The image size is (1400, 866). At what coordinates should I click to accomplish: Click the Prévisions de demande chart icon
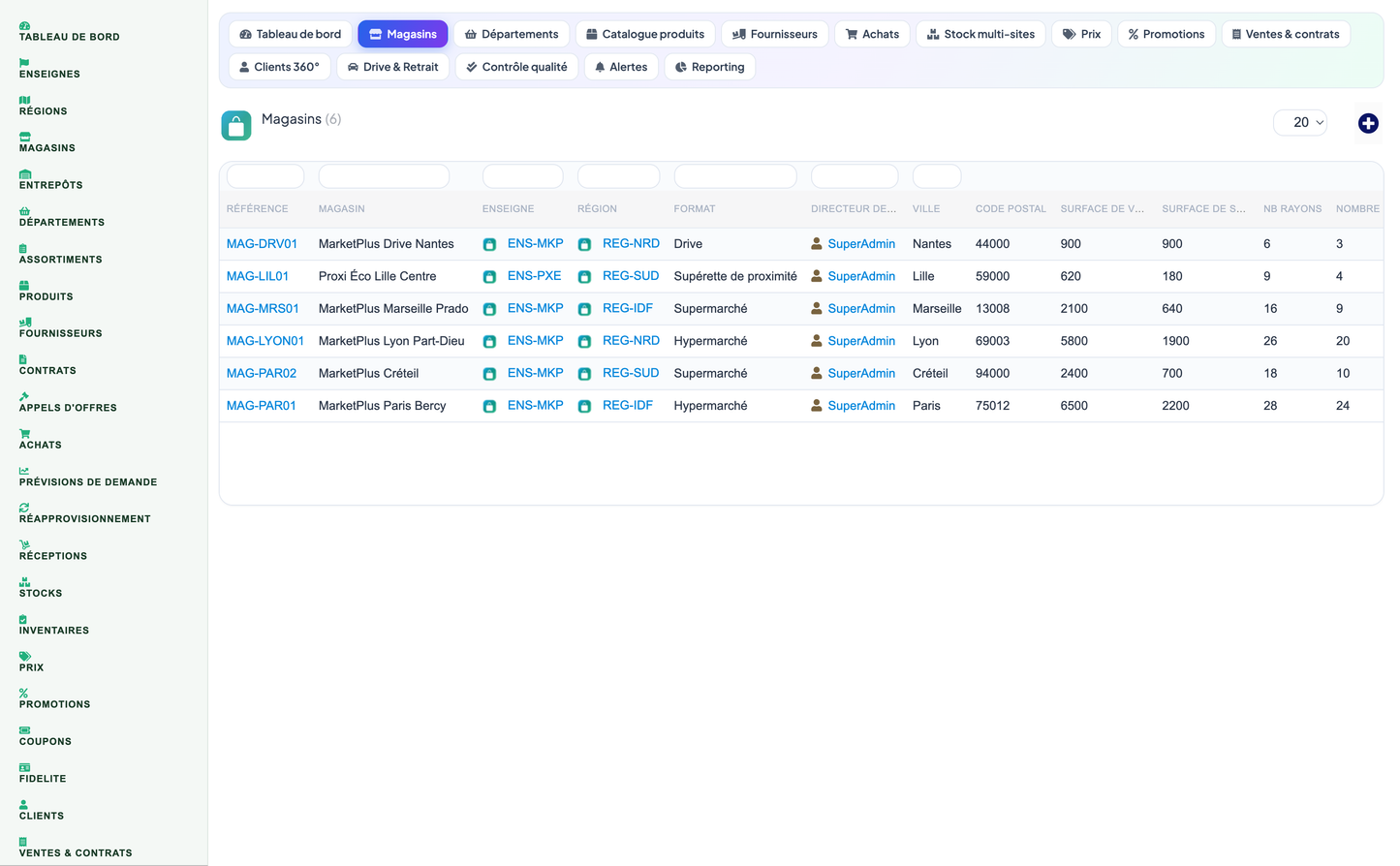point(24,471)
